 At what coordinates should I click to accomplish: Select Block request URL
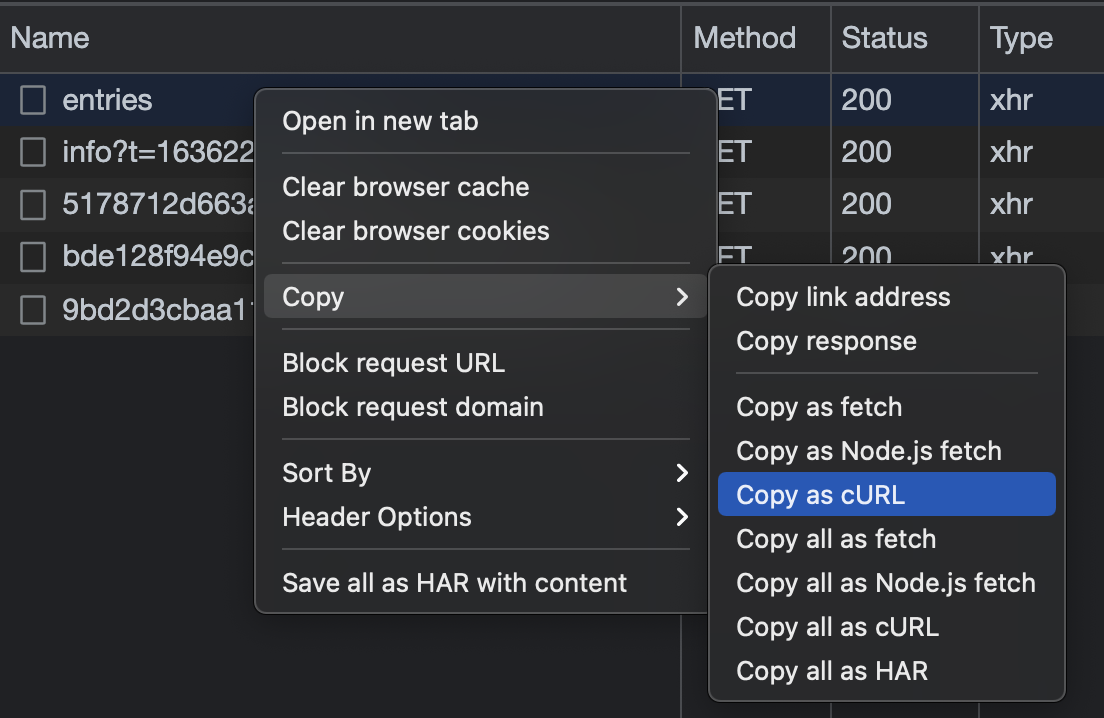coord(394,363)
